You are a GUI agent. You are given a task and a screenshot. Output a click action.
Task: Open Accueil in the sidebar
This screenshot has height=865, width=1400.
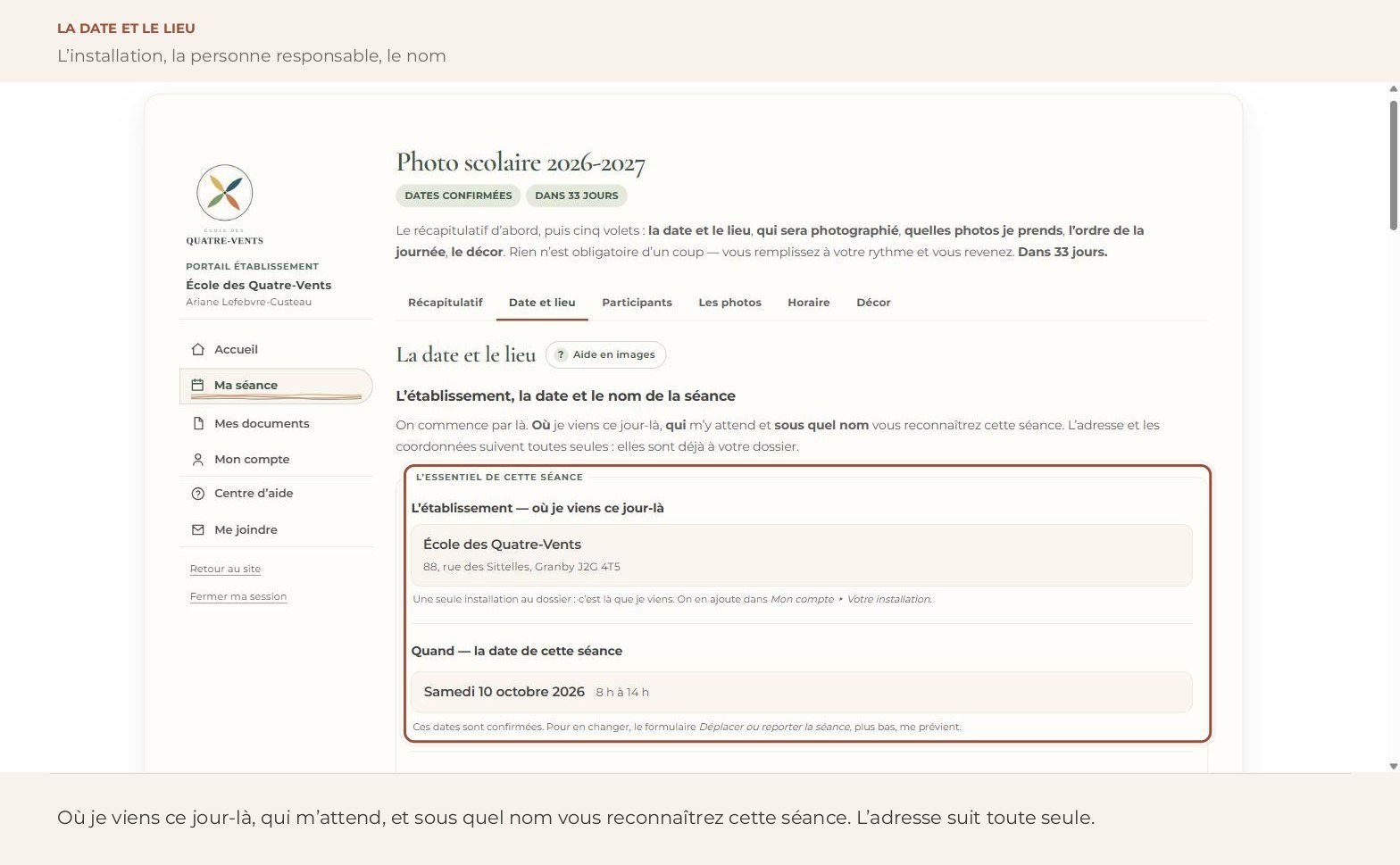pyautogui.click(x=276, y=350)
